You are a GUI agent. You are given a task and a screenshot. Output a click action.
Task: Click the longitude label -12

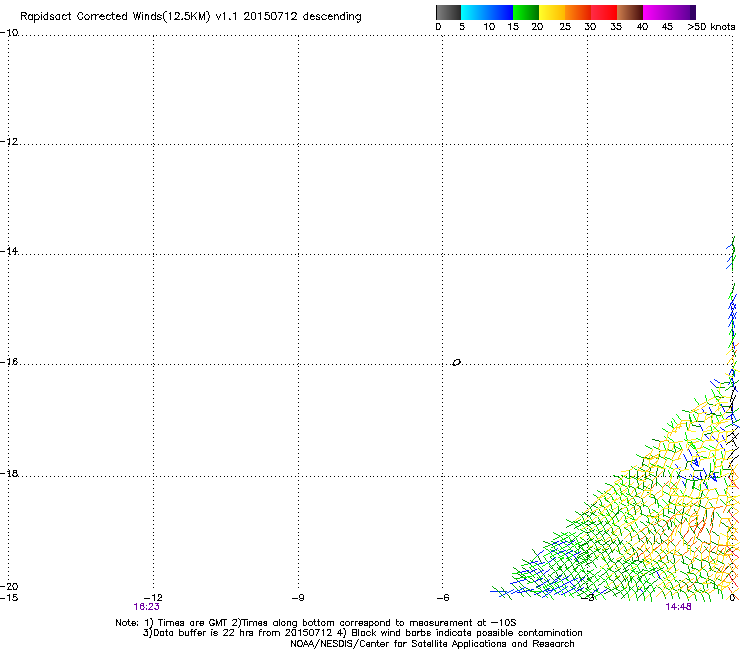(153, 598)
